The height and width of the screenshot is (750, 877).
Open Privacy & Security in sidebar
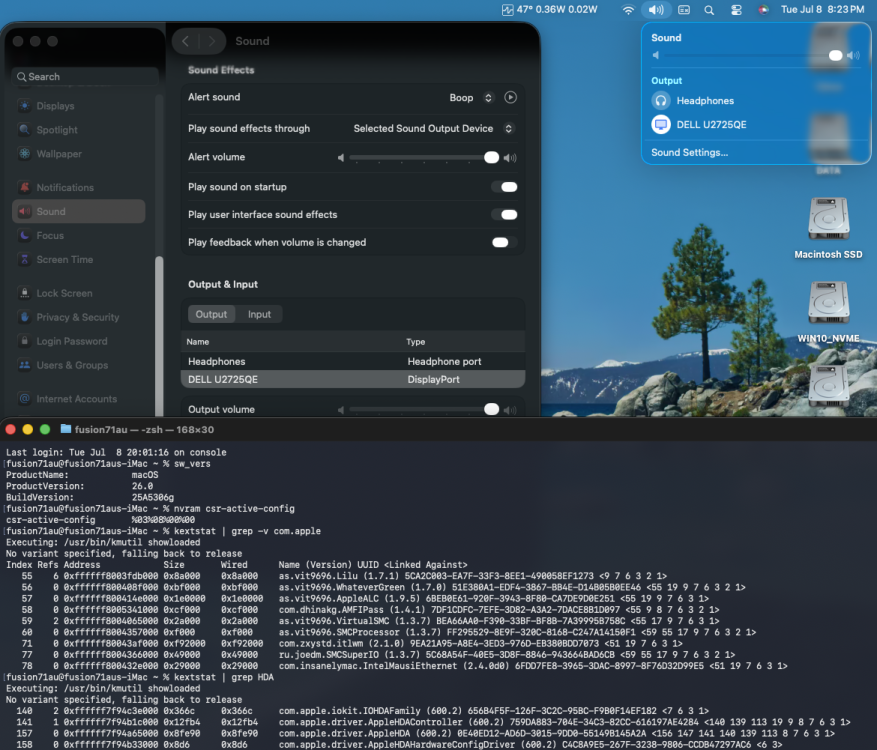tap(77, 317)
